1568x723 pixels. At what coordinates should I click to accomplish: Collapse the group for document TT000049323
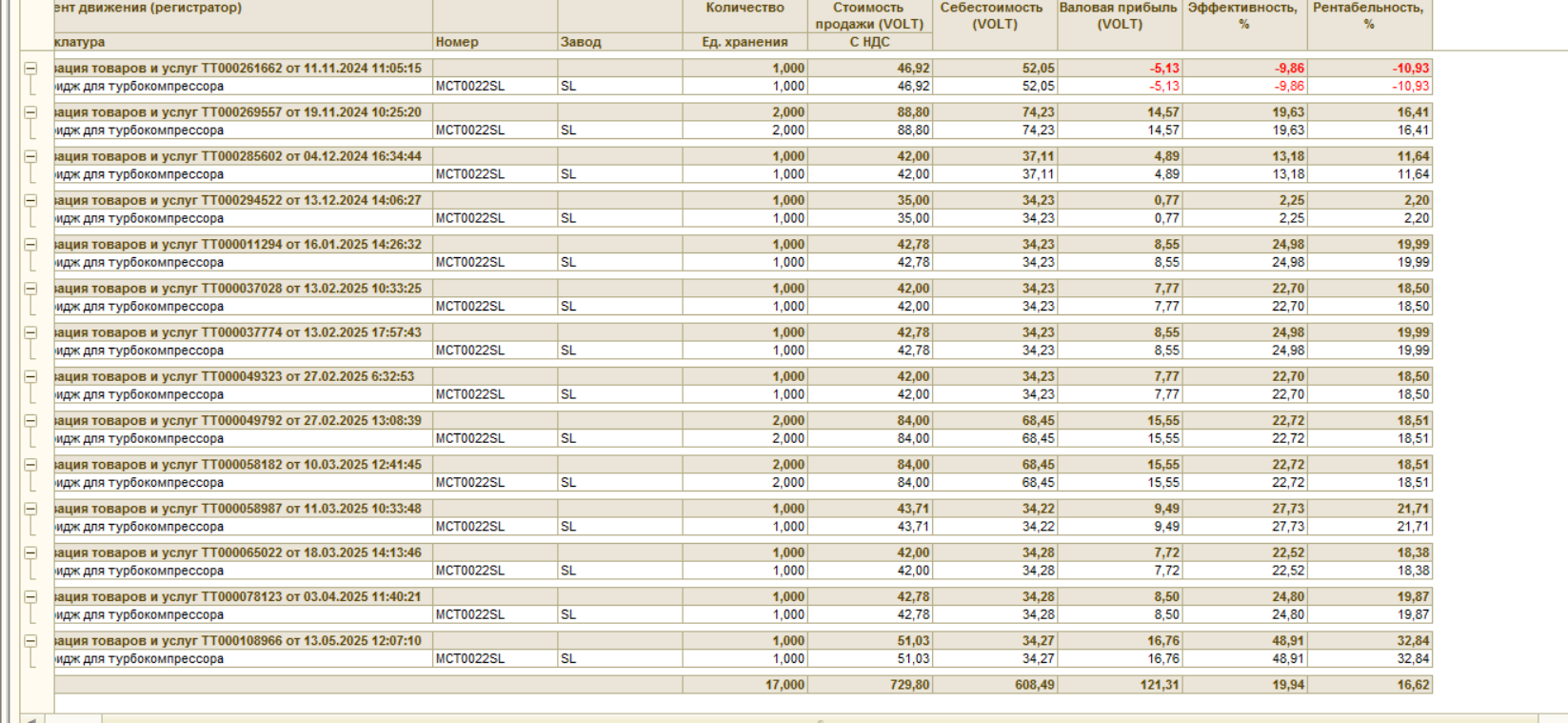[30, 377]
